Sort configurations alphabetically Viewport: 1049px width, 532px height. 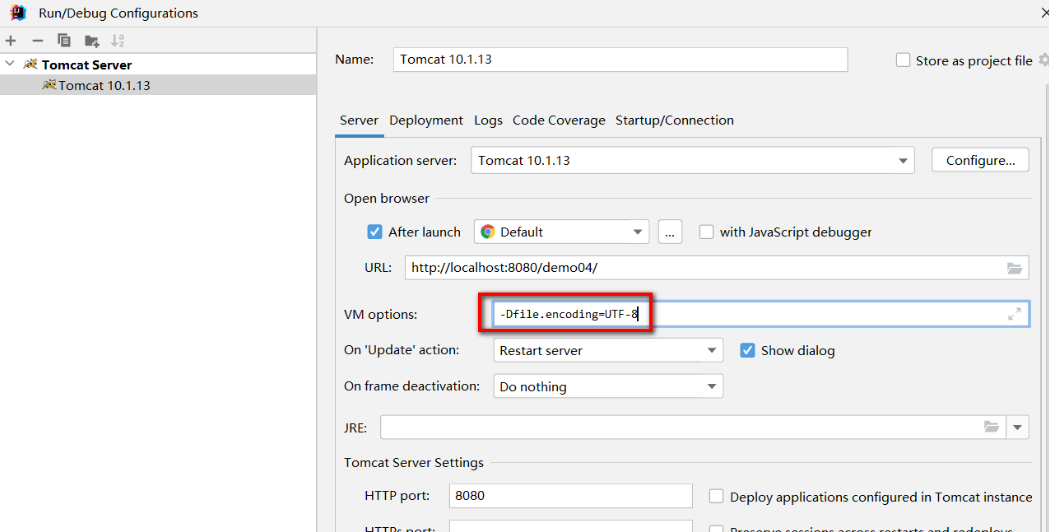[x=118, y=41]
